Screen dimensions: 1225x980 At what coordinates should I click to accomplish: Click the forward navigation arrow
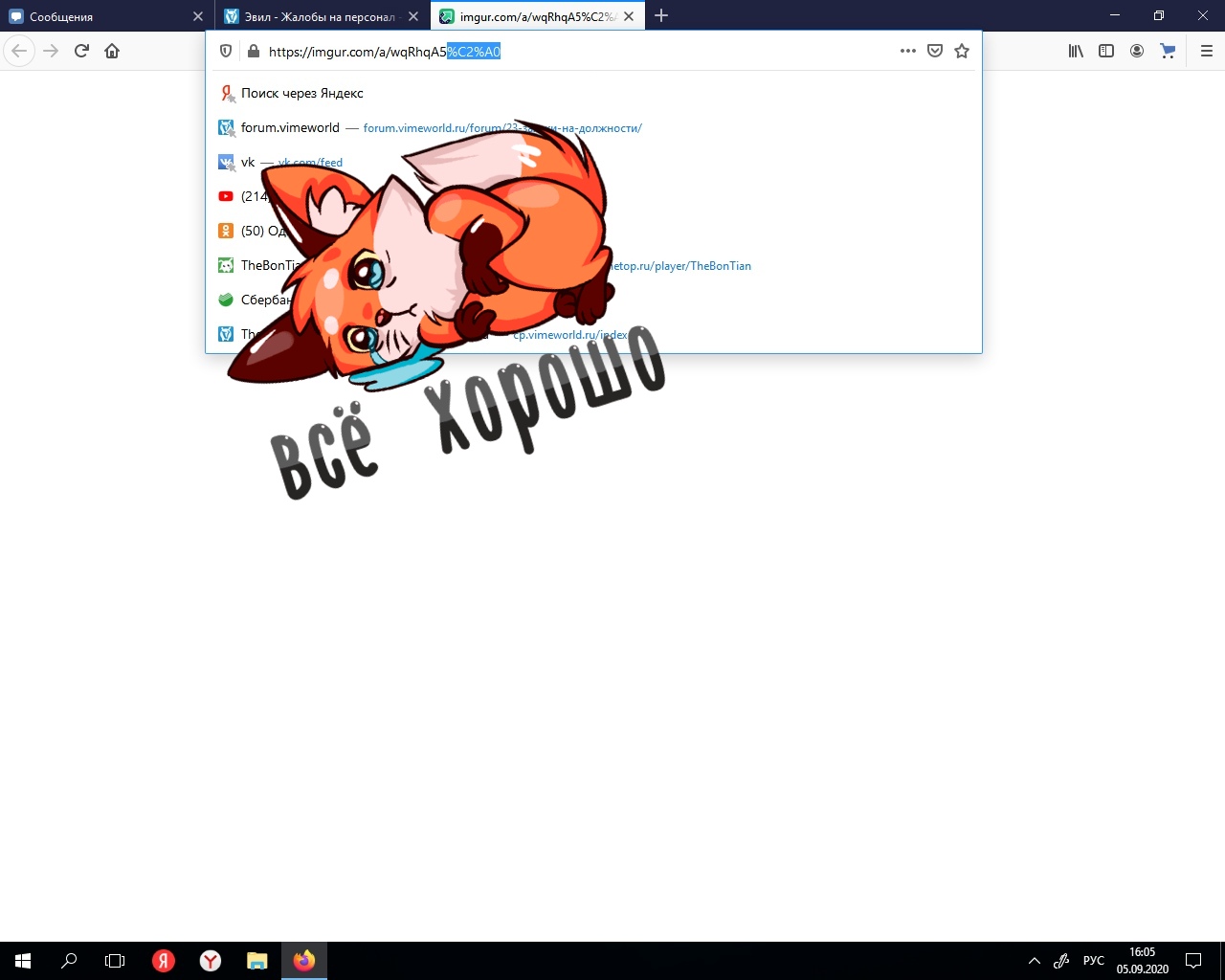click(51, 51)
